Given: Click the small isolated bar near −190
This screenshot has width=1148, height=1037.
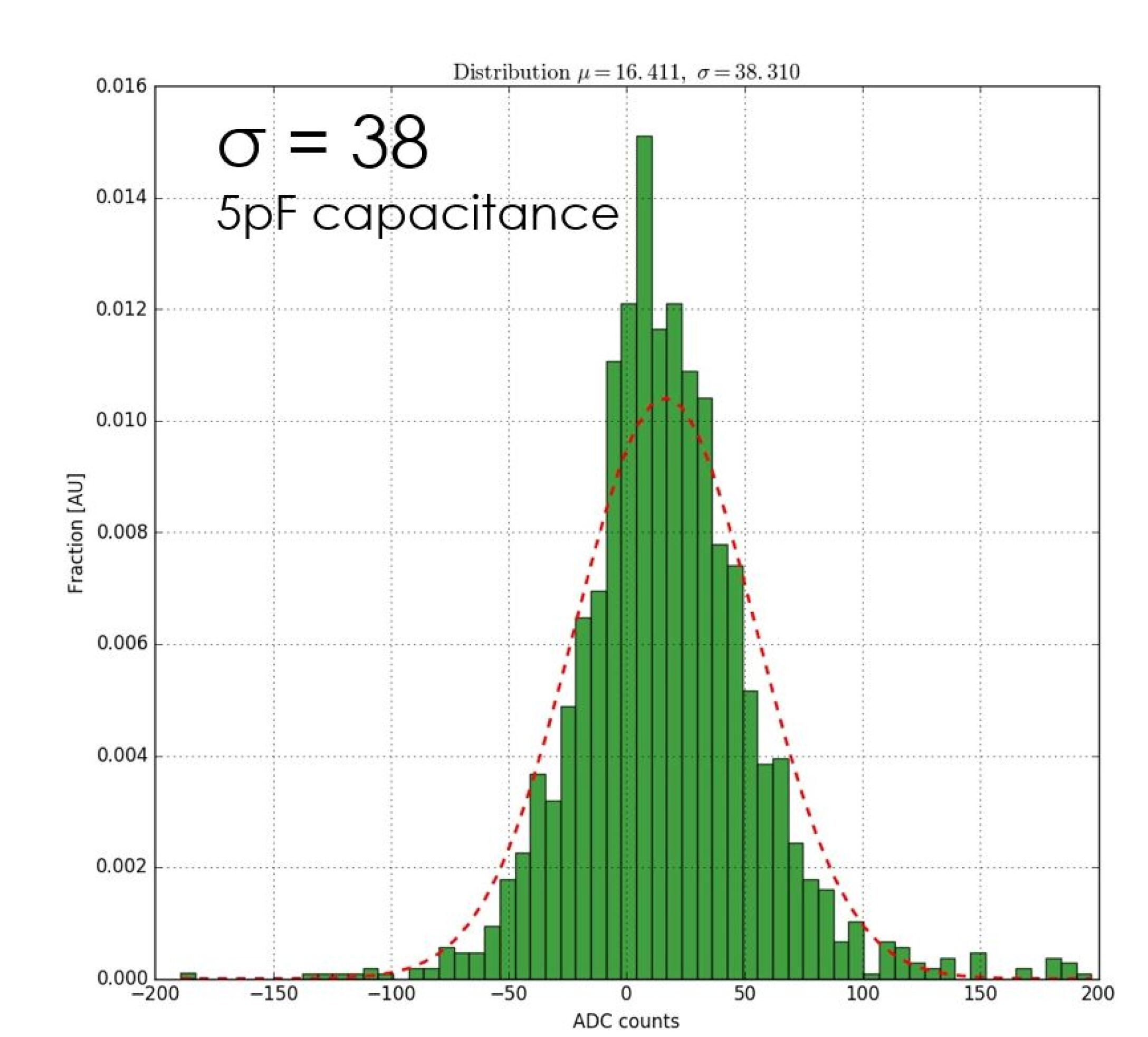Looking at the screenshot, I should point(188,976).
